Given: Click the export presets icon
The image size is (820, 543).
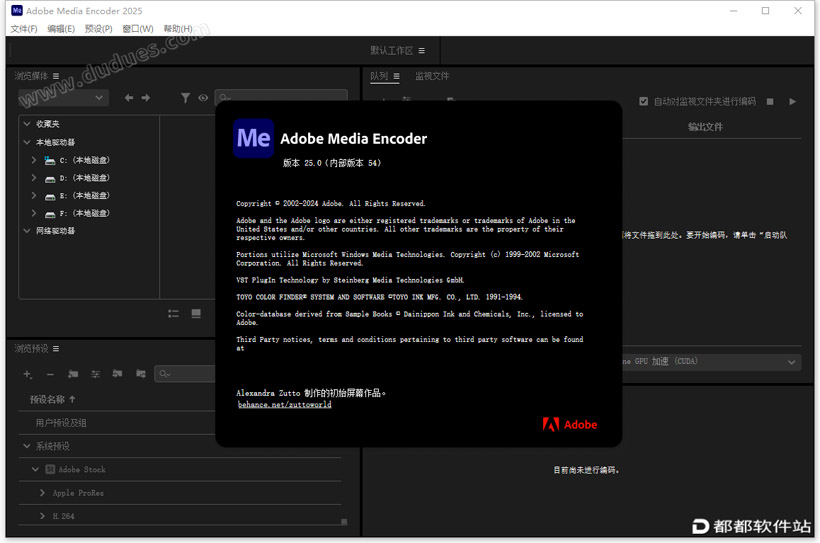Looking at the screenshot, I should (141, 374).
